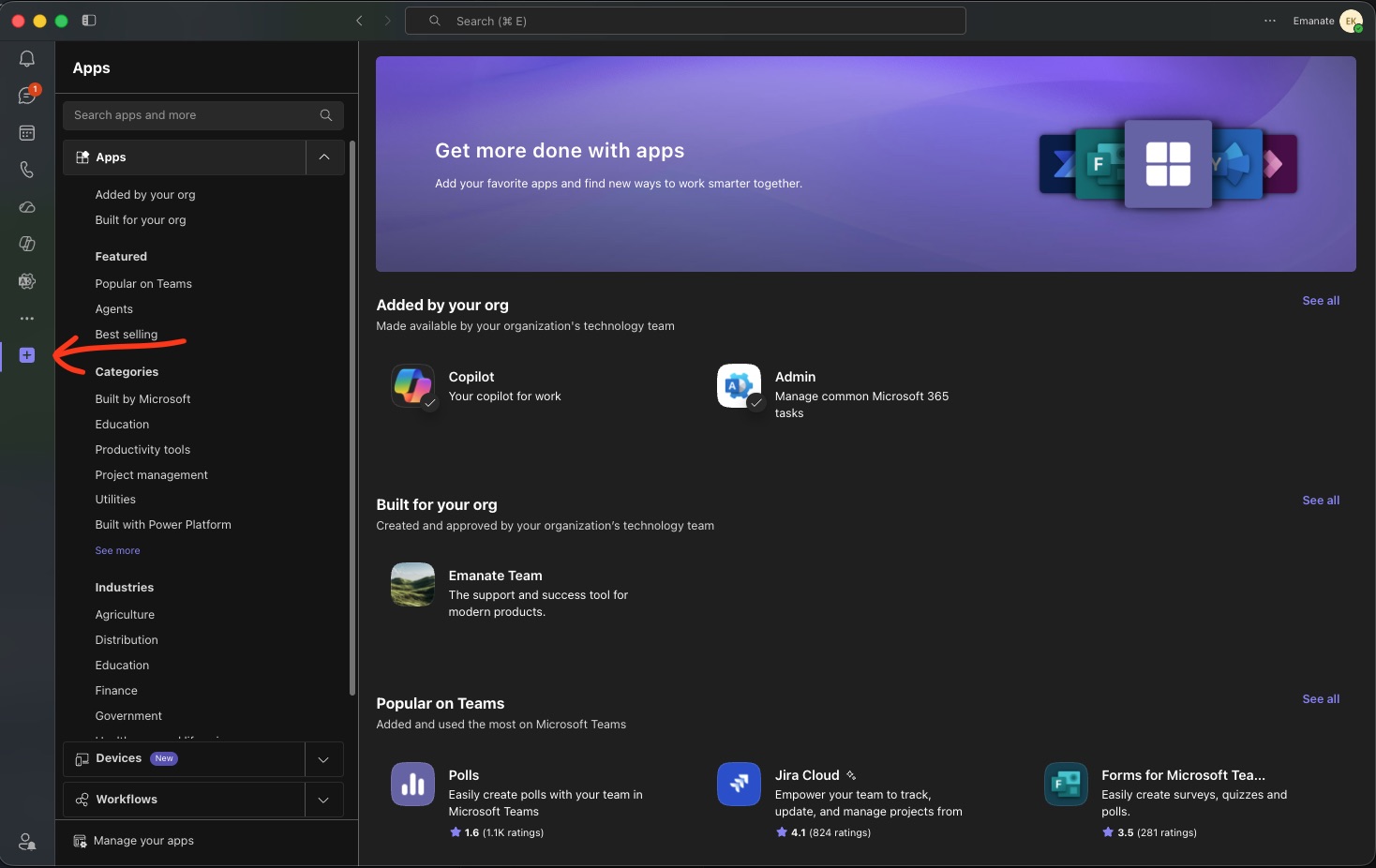Open the Copilot icon in left rail
Viewport: 1376px width, 868px height.
click(27, 244)
